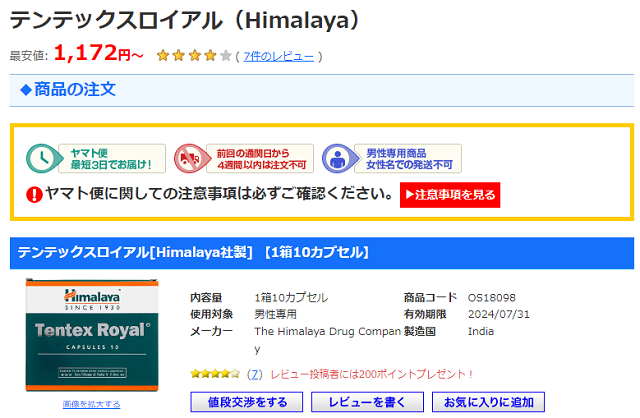
Task: Click the product code OS18098
Action: pyautogui.click(x=491, y=298)
